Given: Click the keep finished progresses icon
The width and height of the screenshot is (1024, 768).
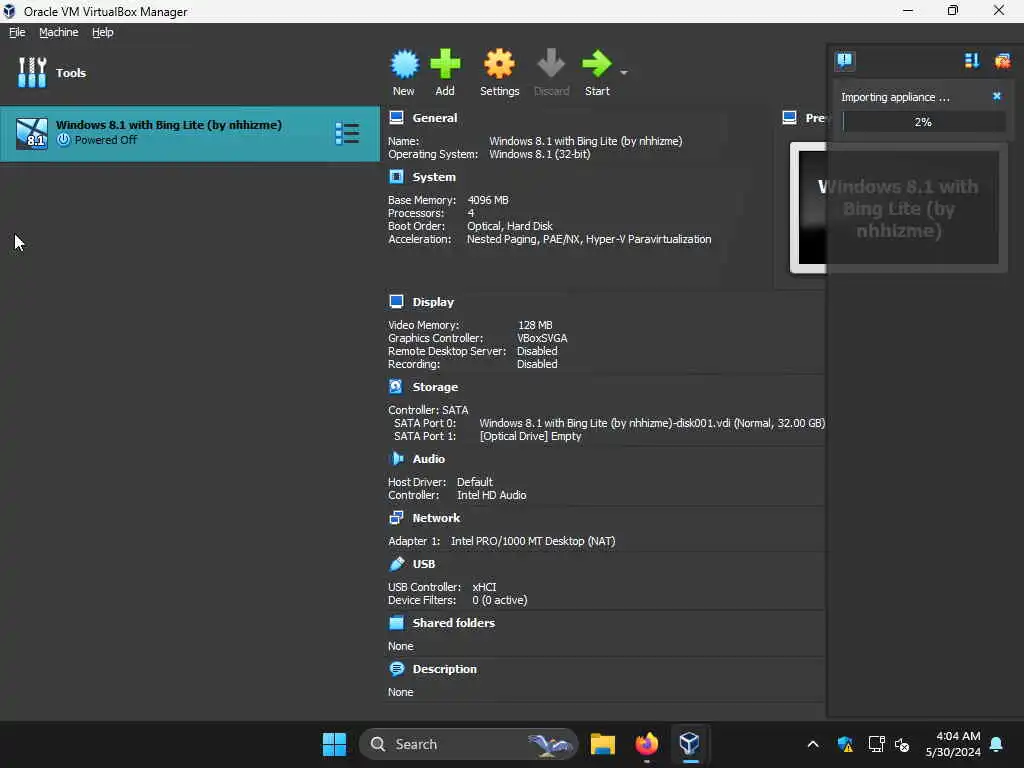Looking at the screenshot, I should click(x=972, y=61).
